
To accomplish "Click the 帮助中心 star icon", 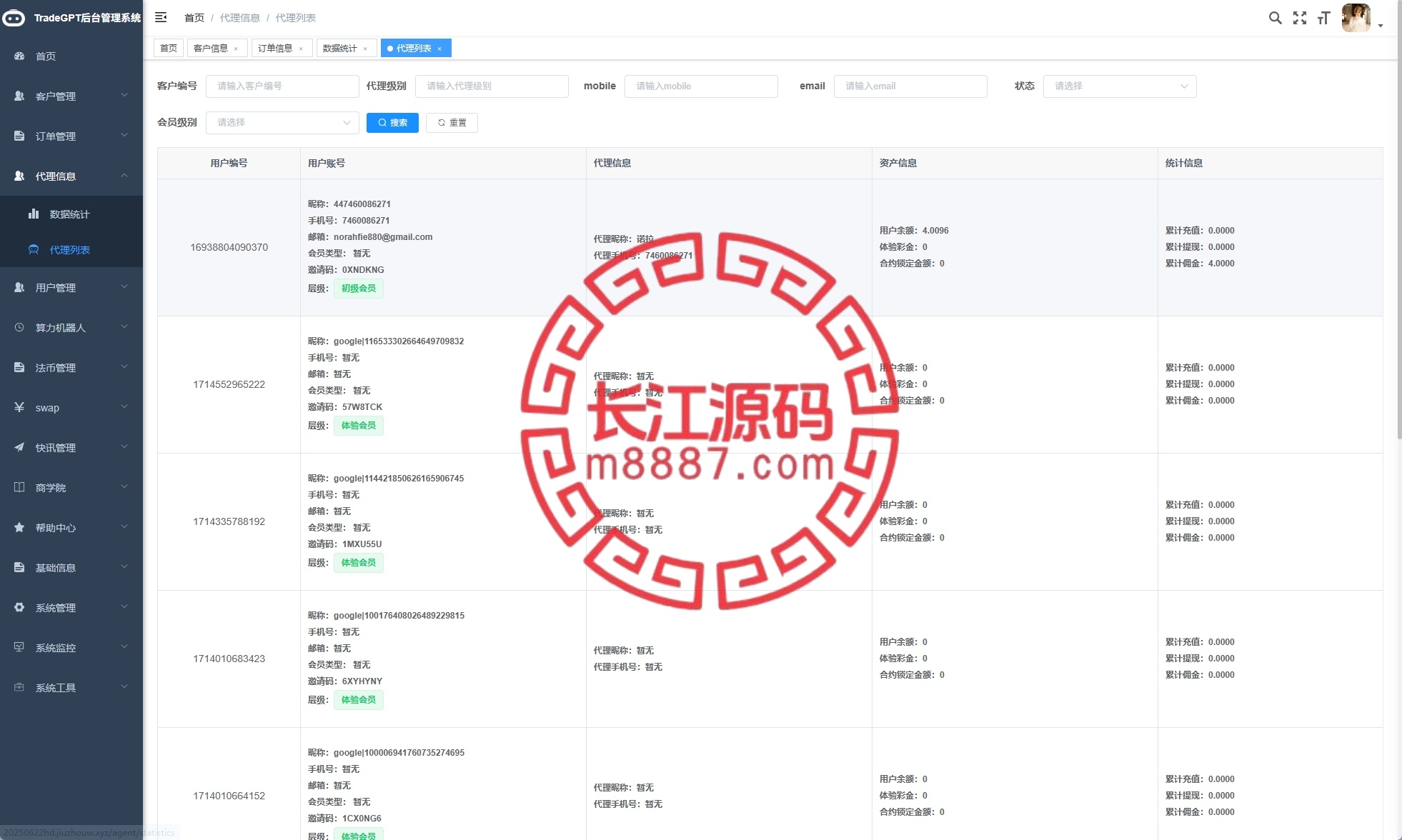I will point(19,527).
